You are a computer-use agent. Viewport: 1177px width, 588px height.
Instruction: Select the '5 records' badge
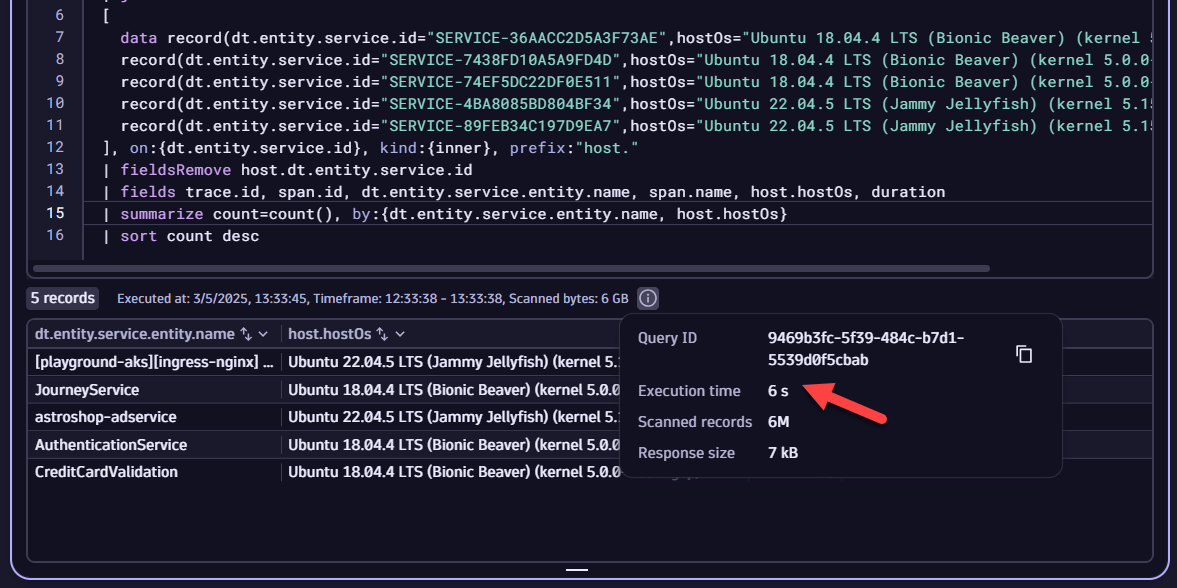tap(62, 298)
